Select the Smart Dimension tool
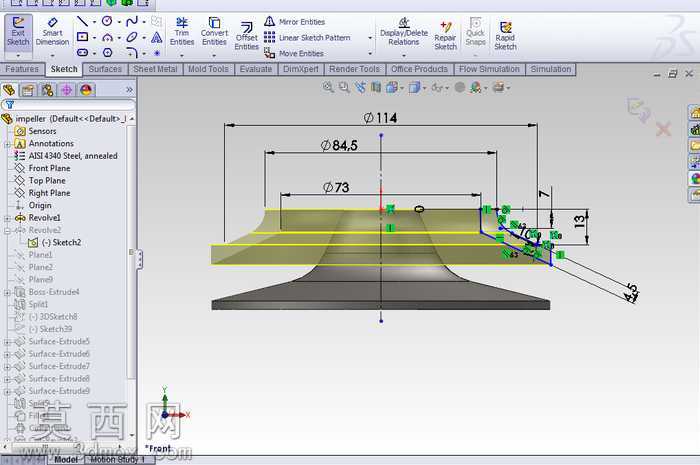The image size is (700, 465). pyautogui.click(x=52, y=32)
